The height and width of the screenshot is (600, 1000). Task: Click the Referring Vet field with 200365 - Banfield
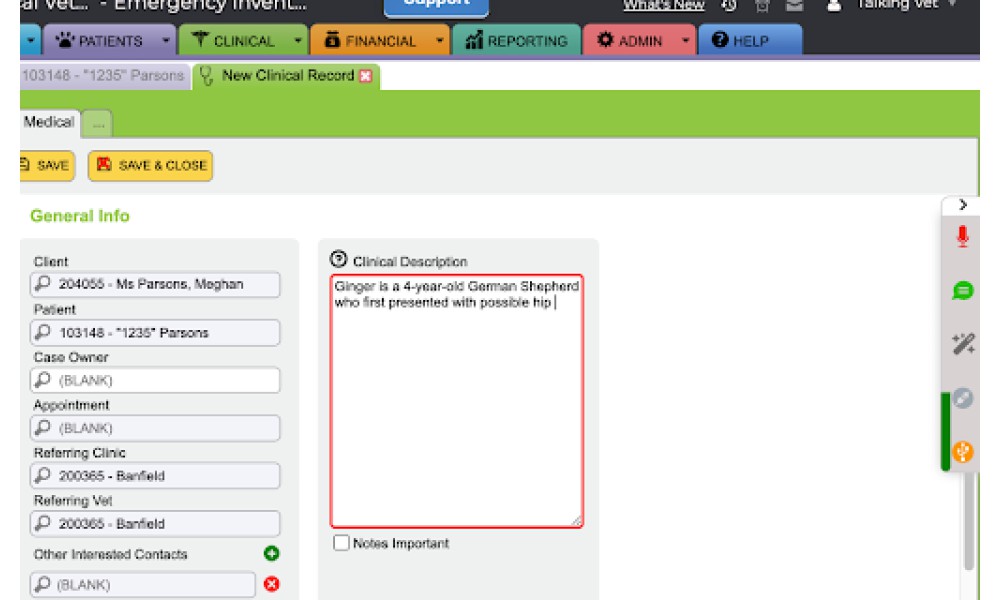(x=155, y=523)
